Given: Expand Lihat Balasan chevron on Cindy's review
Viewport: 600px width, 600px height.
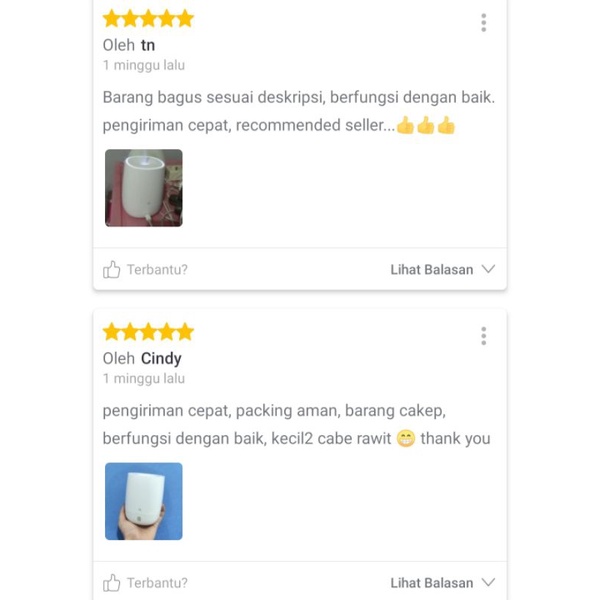Looking at the screenshot, I should (489, 582).
